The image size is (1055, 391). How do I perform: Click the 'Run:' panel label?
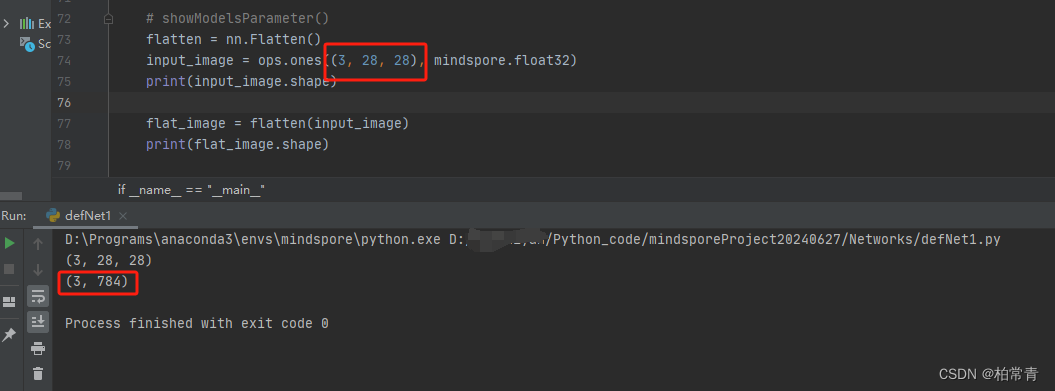point(13,216)
